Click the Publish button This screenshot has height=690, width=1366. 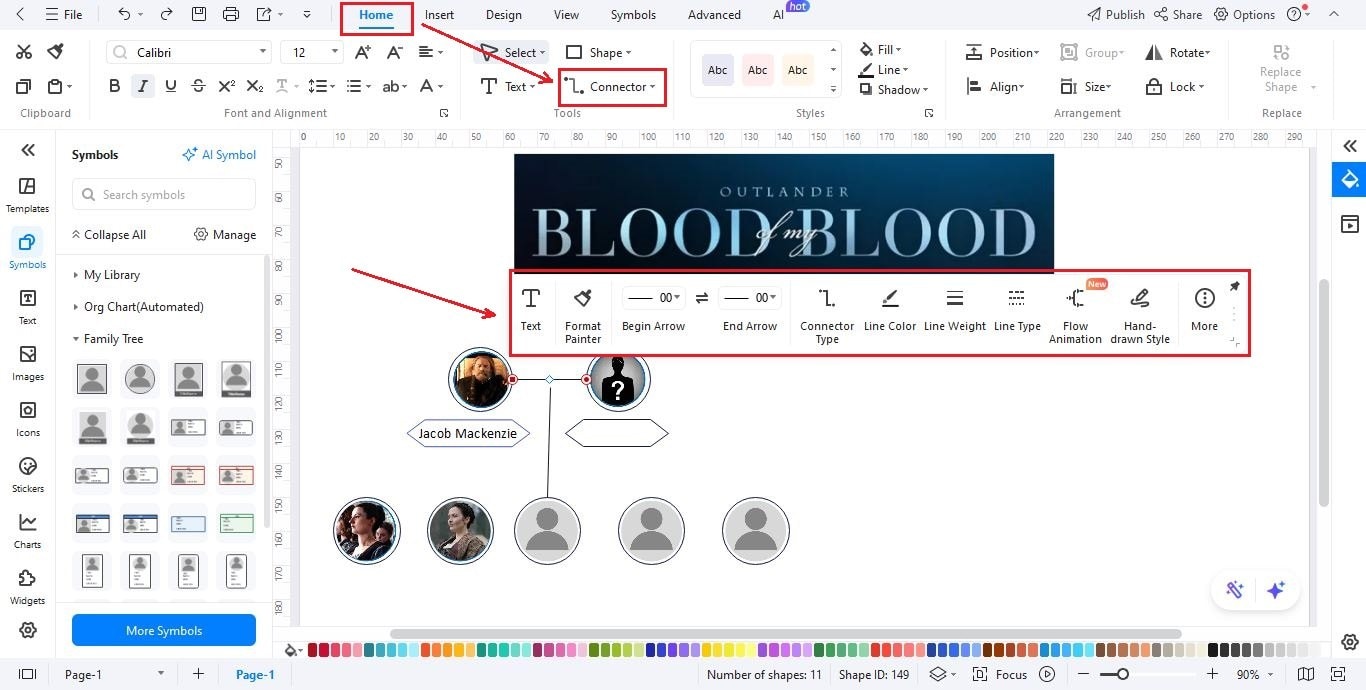point(1115,14)
